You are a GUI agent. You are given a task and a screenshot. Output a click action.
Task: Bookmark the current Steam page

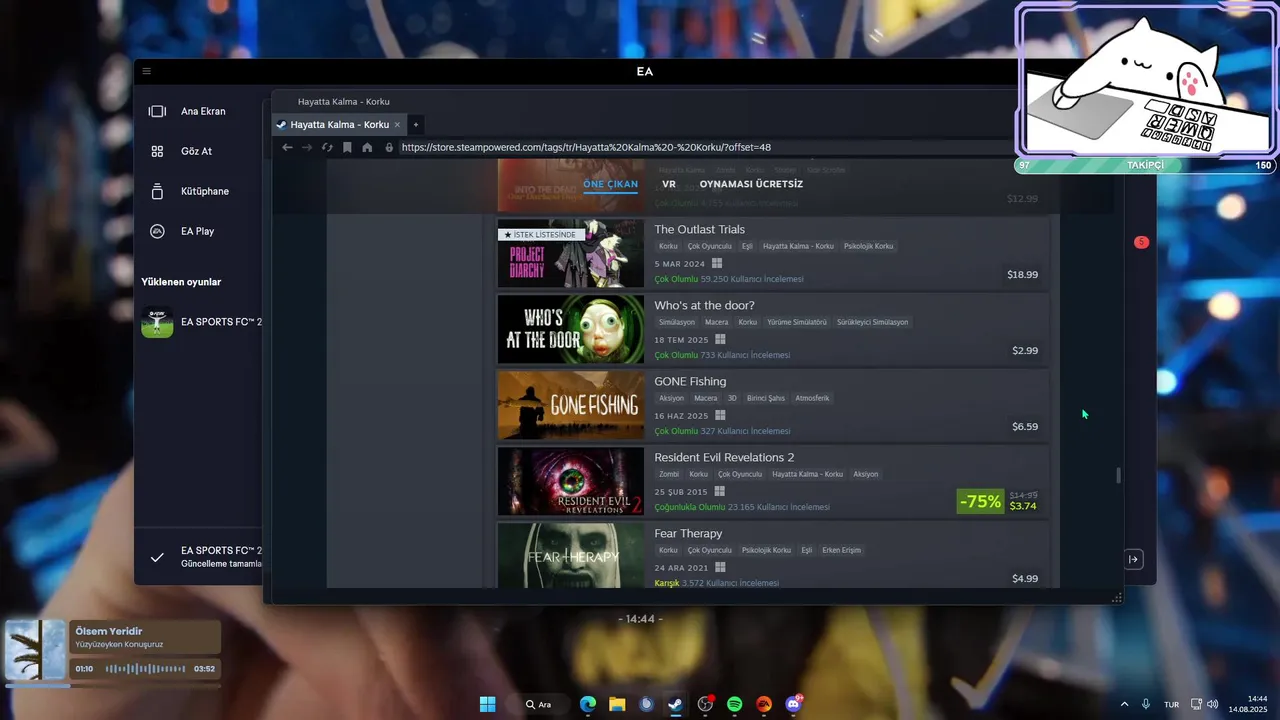347,147
